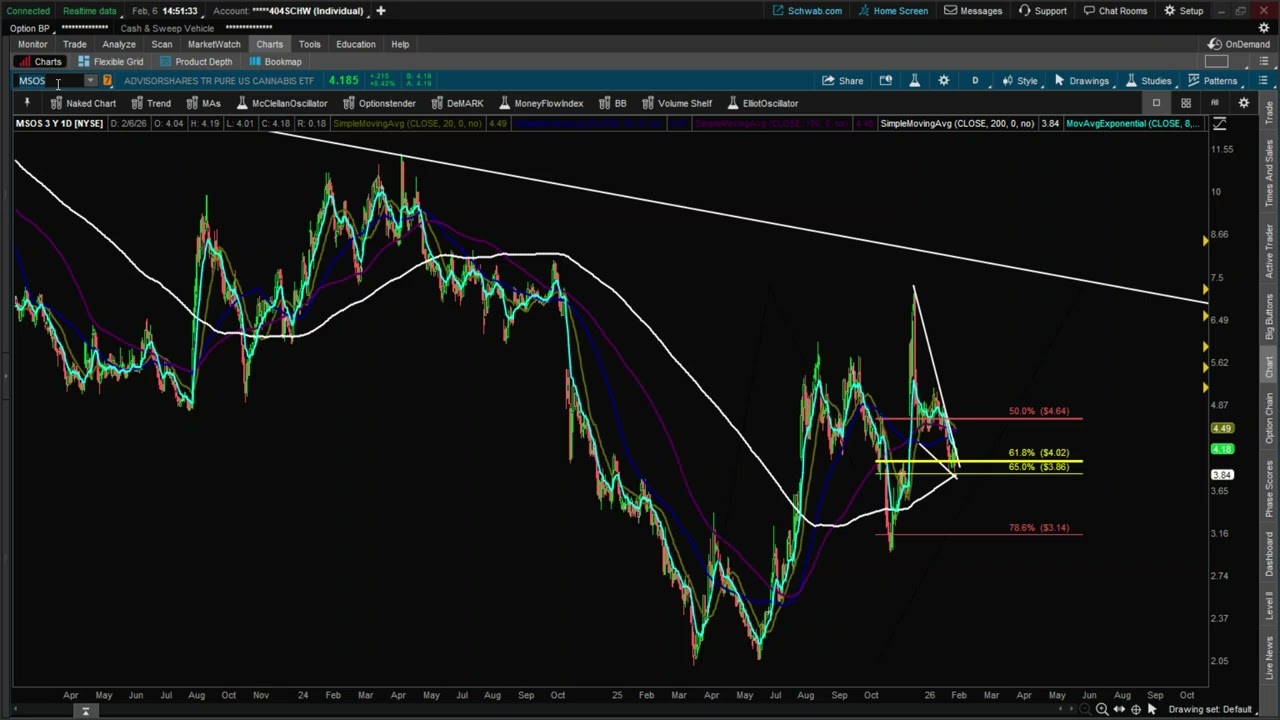Apply the Volume Shelf study set
1280x720 pixels.
pos(676,103)
